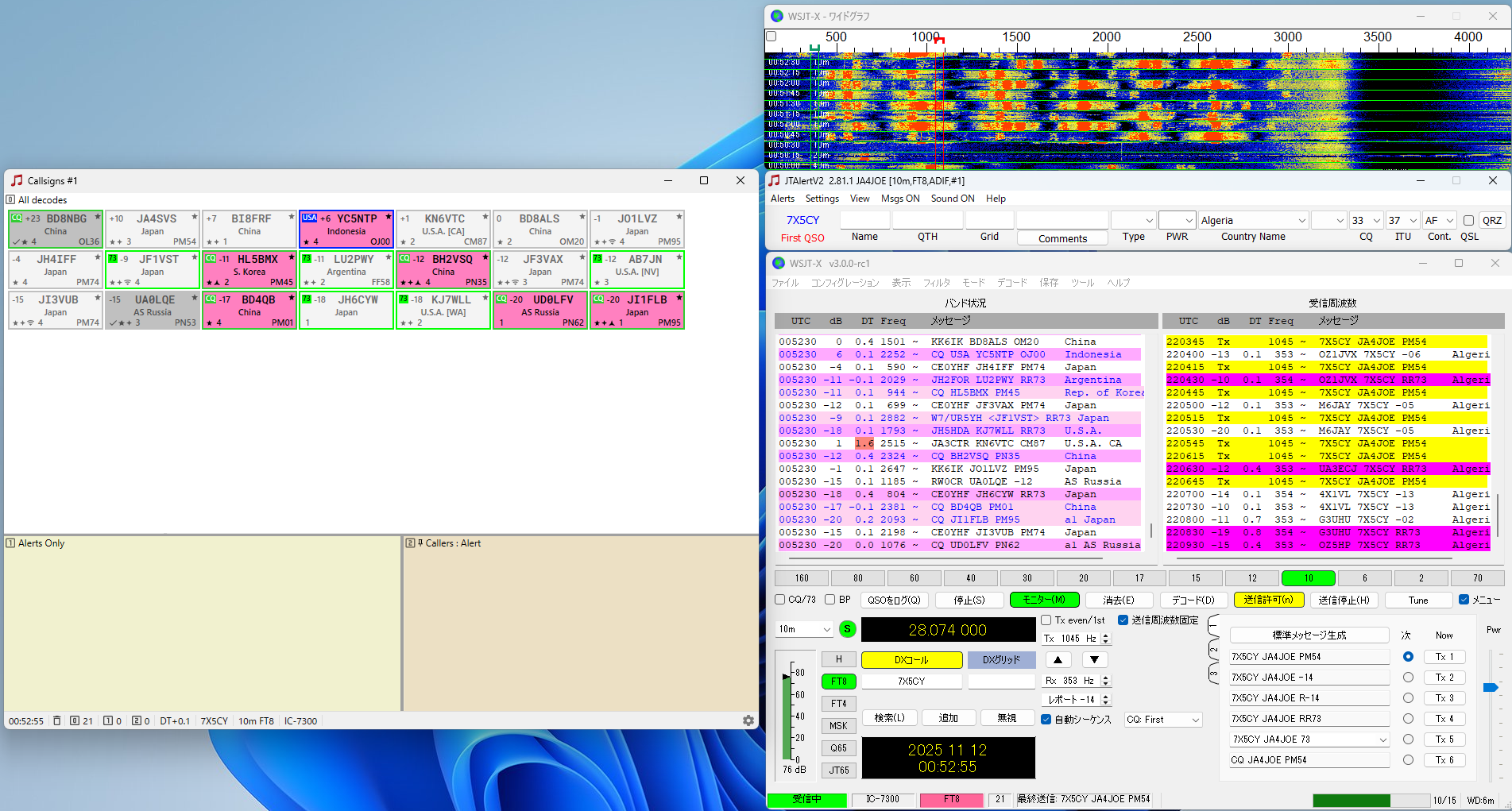The height and width of the screenshot is (811, 1512).
Task: Expand the CQ: First dropdown
Action: tap(1162, 720)
